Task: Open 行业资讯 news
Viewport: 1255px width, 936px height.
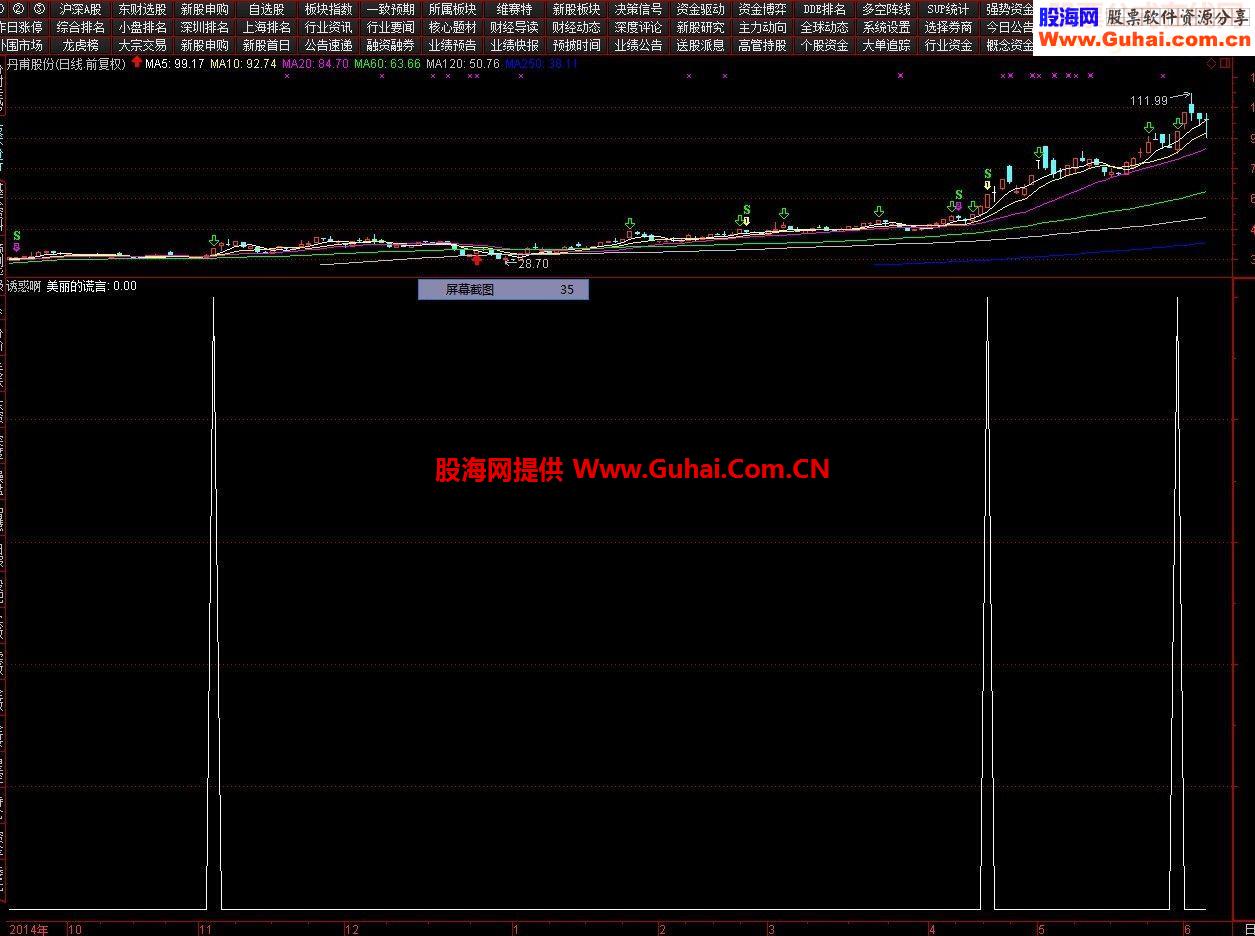Action: pyautogui.click(x=329, y=27)
